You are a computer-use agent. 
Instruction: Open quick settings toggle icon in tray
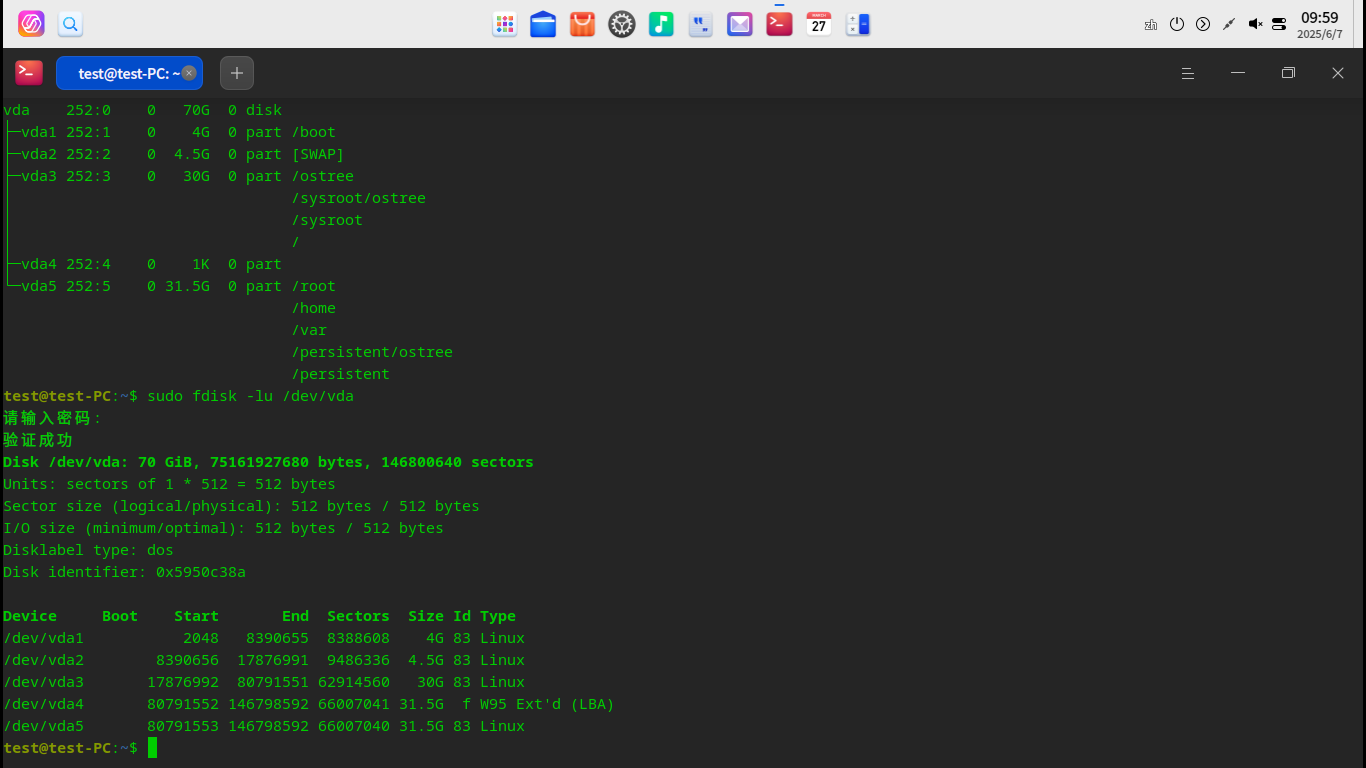[1279, 24]
